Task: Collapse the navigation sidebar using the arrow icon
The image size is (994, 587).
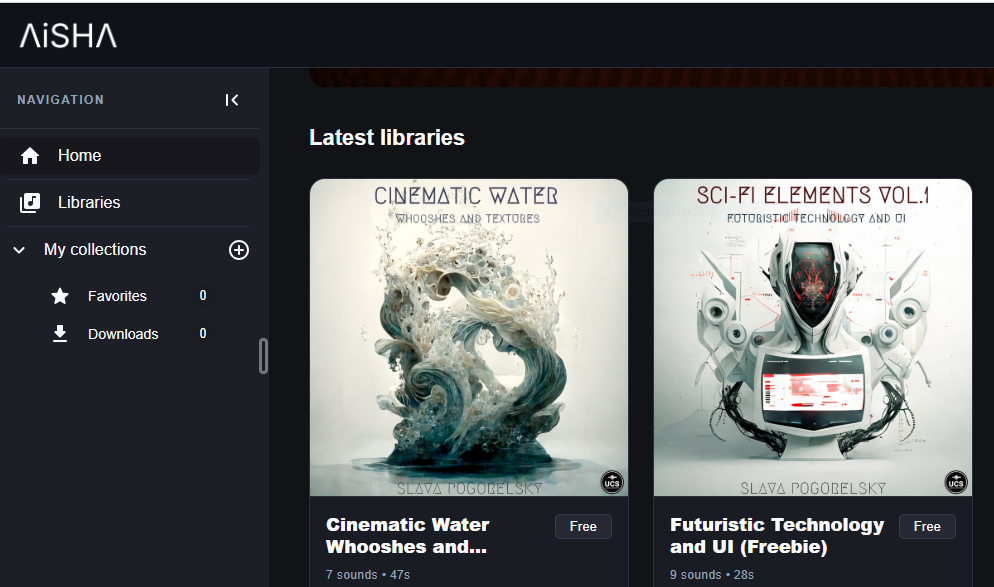Action: 232,100
